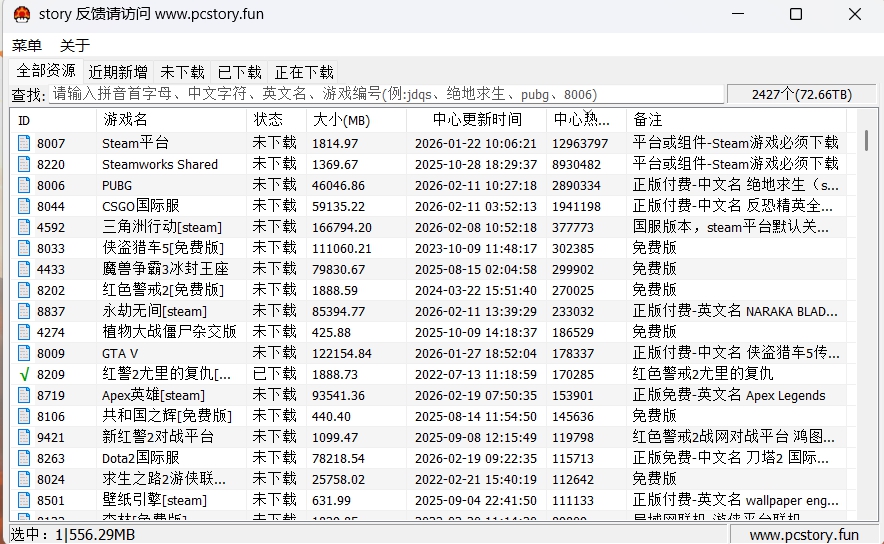Click the document icon beside ID 8719
This screenshot has height=544, width=884.
24,395
